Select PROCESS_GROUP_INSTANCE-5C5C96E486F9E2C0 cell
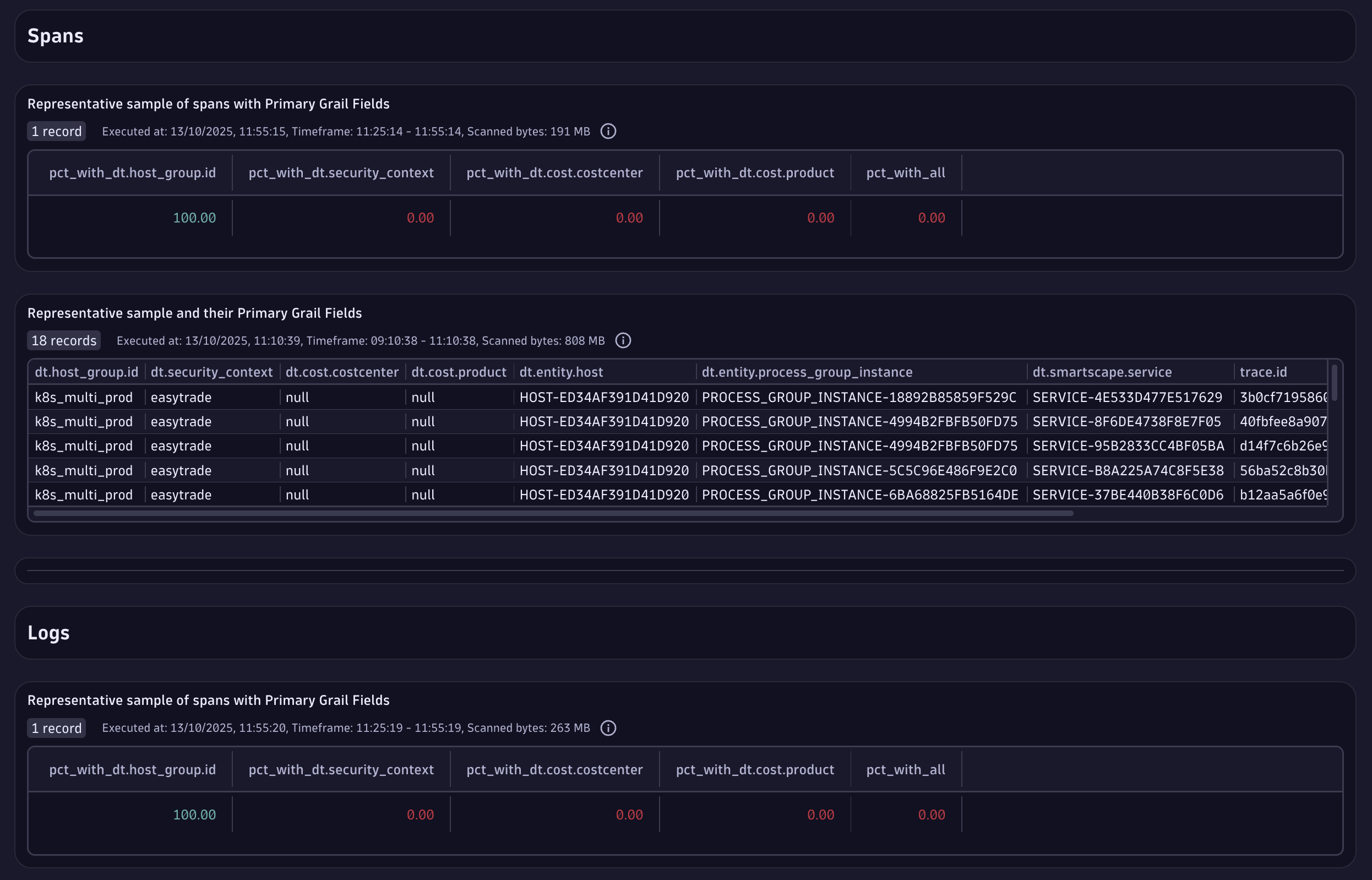Screen dimensions: 1372x880 (859, 470)
